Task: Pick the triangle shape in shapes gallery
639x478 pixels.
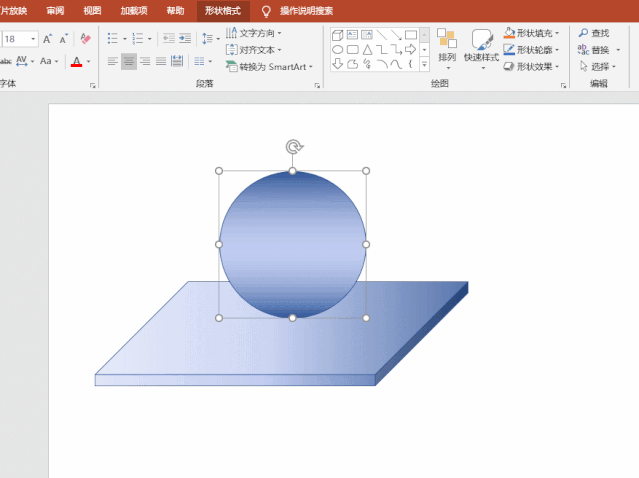Action: [367, 49]
